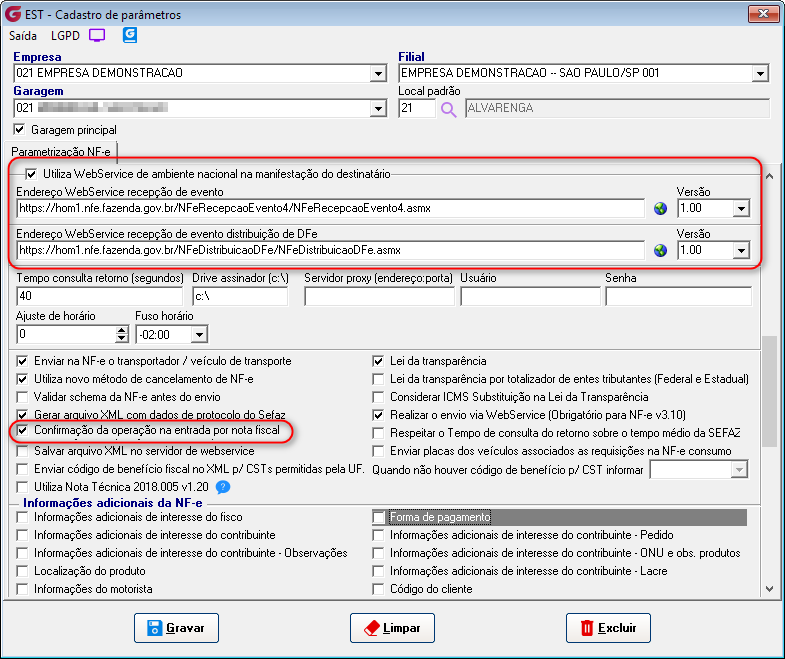This screenshot has width=785, height=659.
Task: Enable contribuinte - Observações checkbox
Action: (x=22, y=553)
